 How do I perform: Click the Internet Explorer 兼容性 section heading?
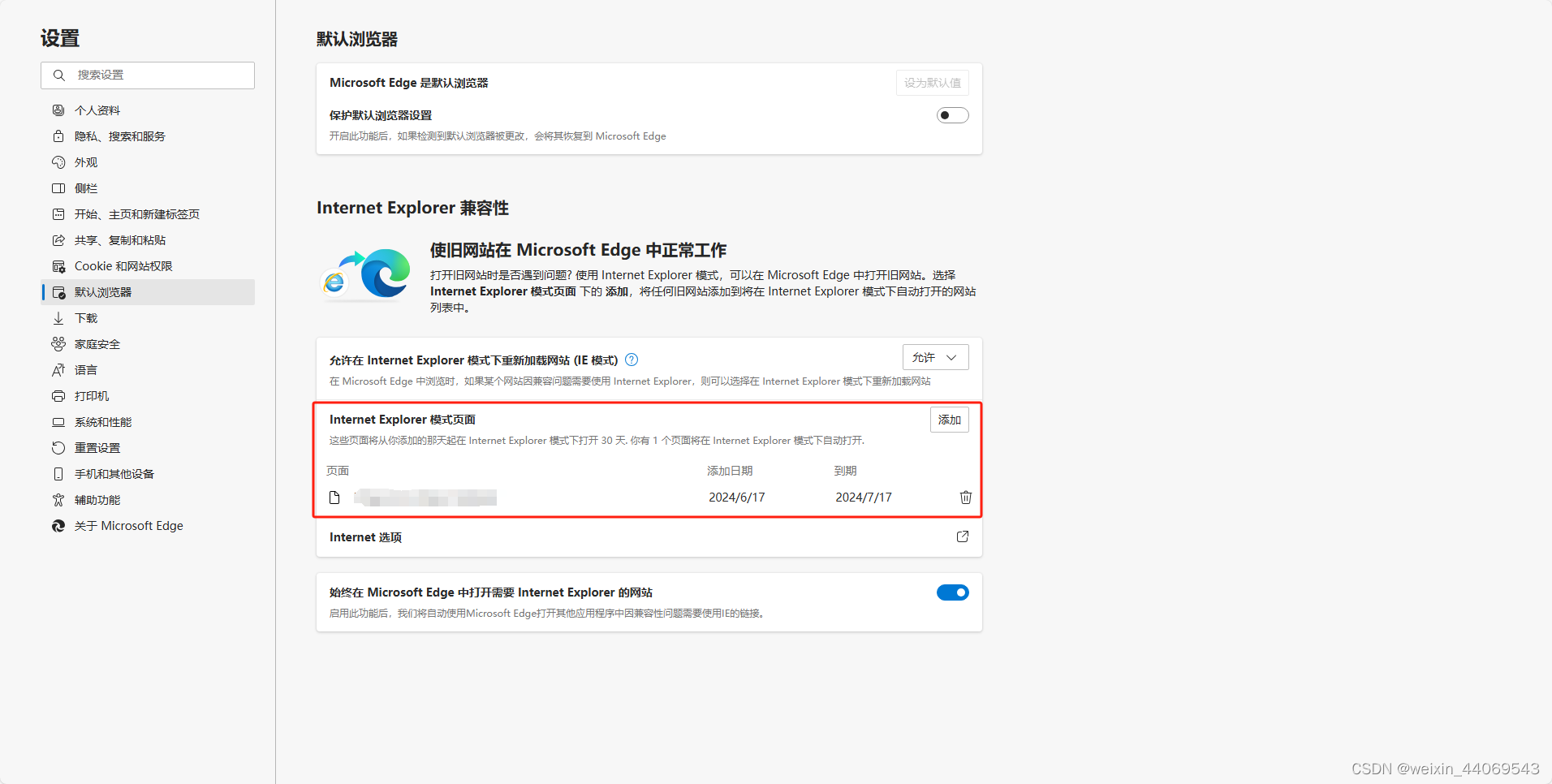[412, 208]
